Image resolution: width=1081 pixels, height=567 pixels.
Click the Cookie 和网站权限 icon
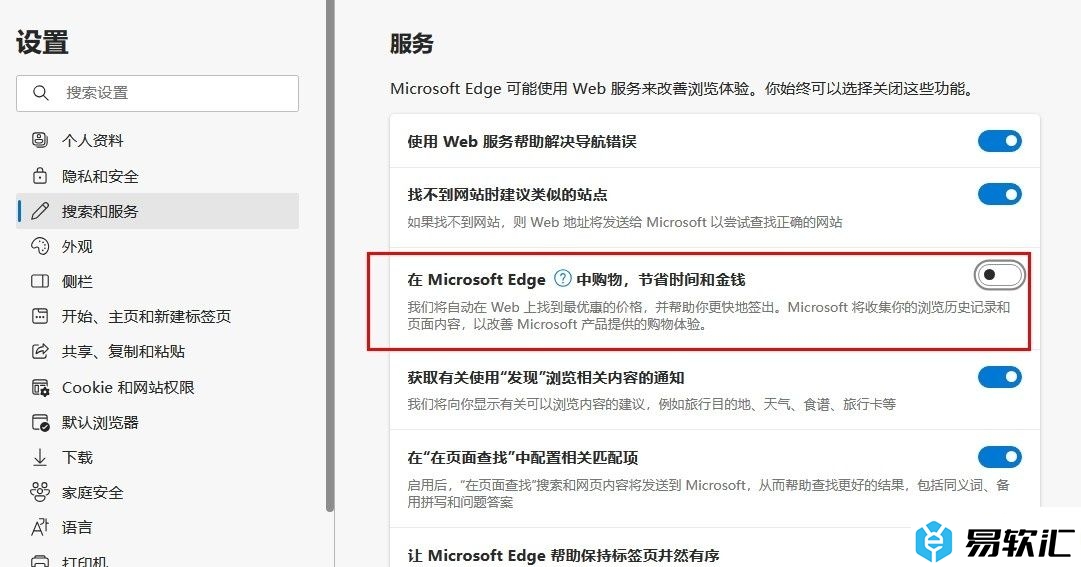pos(40,387)
